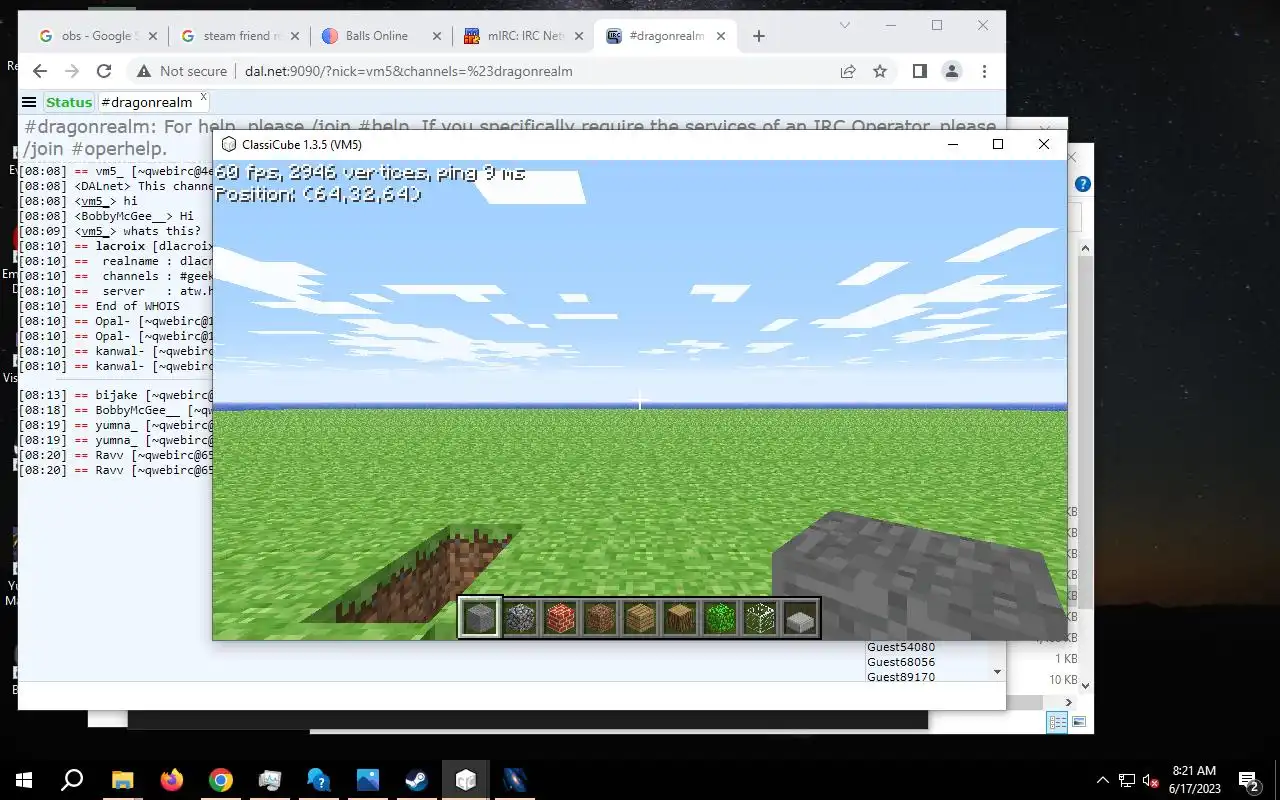Click nick Guest54080 in the user list
The image size is (1280, 800).
tap(901, 647)
